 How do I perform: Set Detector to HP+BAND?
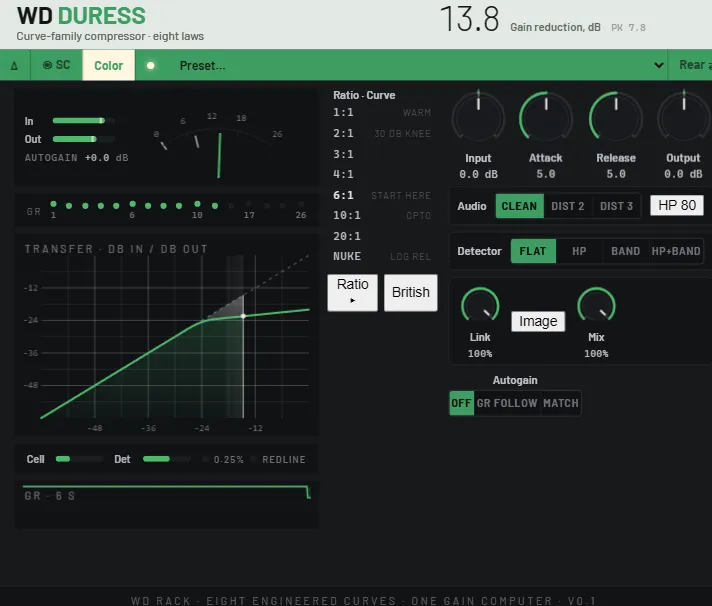click(676, 251)
